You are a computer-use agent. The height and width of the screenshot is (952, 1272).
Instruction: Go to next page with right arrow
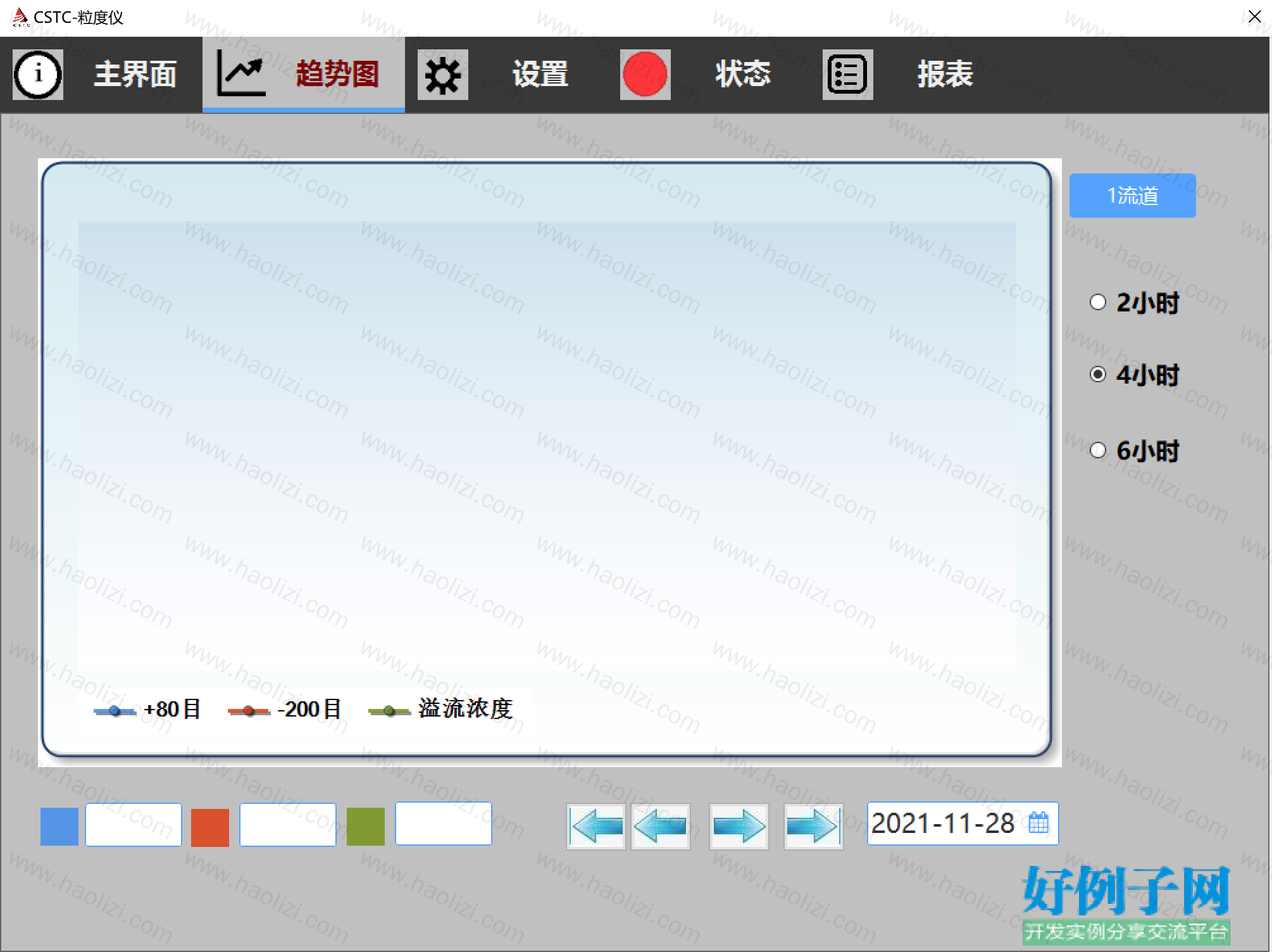pos(739,826)
